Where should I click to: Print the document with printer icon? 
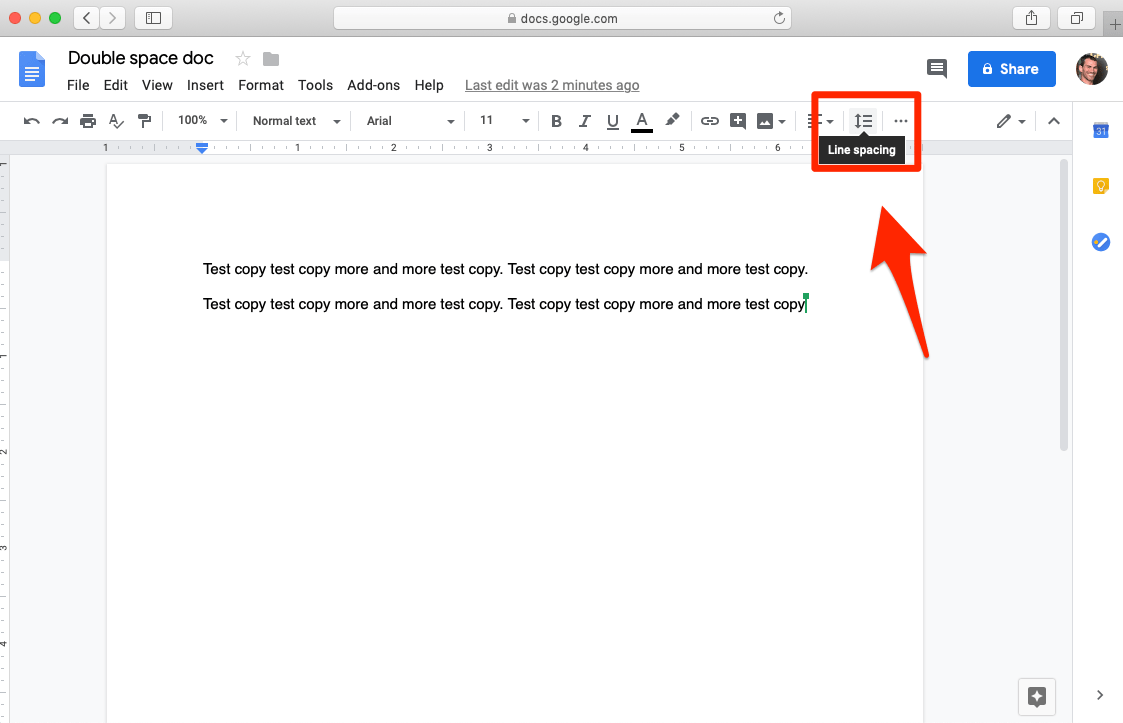(88, 121)
